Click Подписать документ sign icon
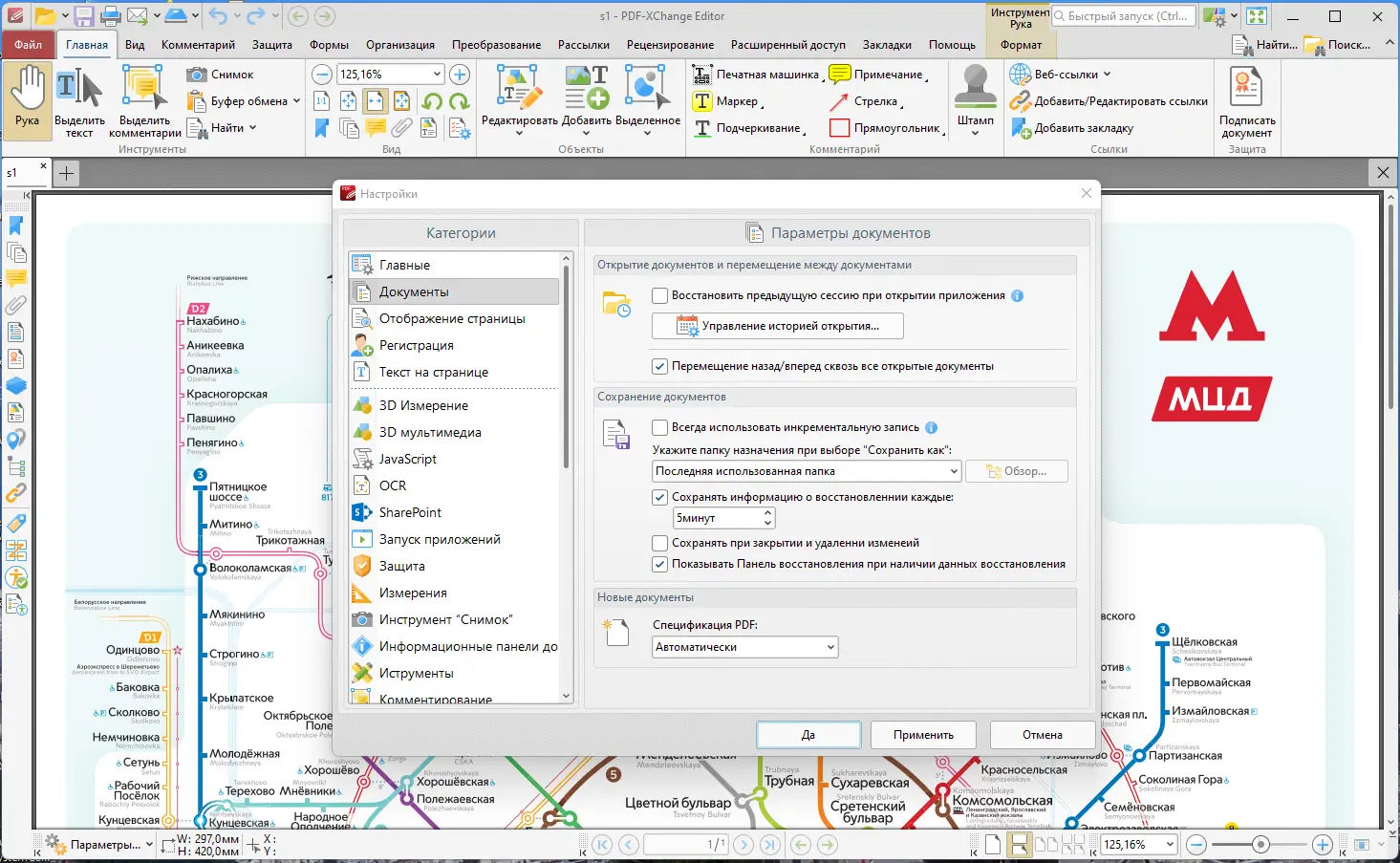 [1247, 102]
